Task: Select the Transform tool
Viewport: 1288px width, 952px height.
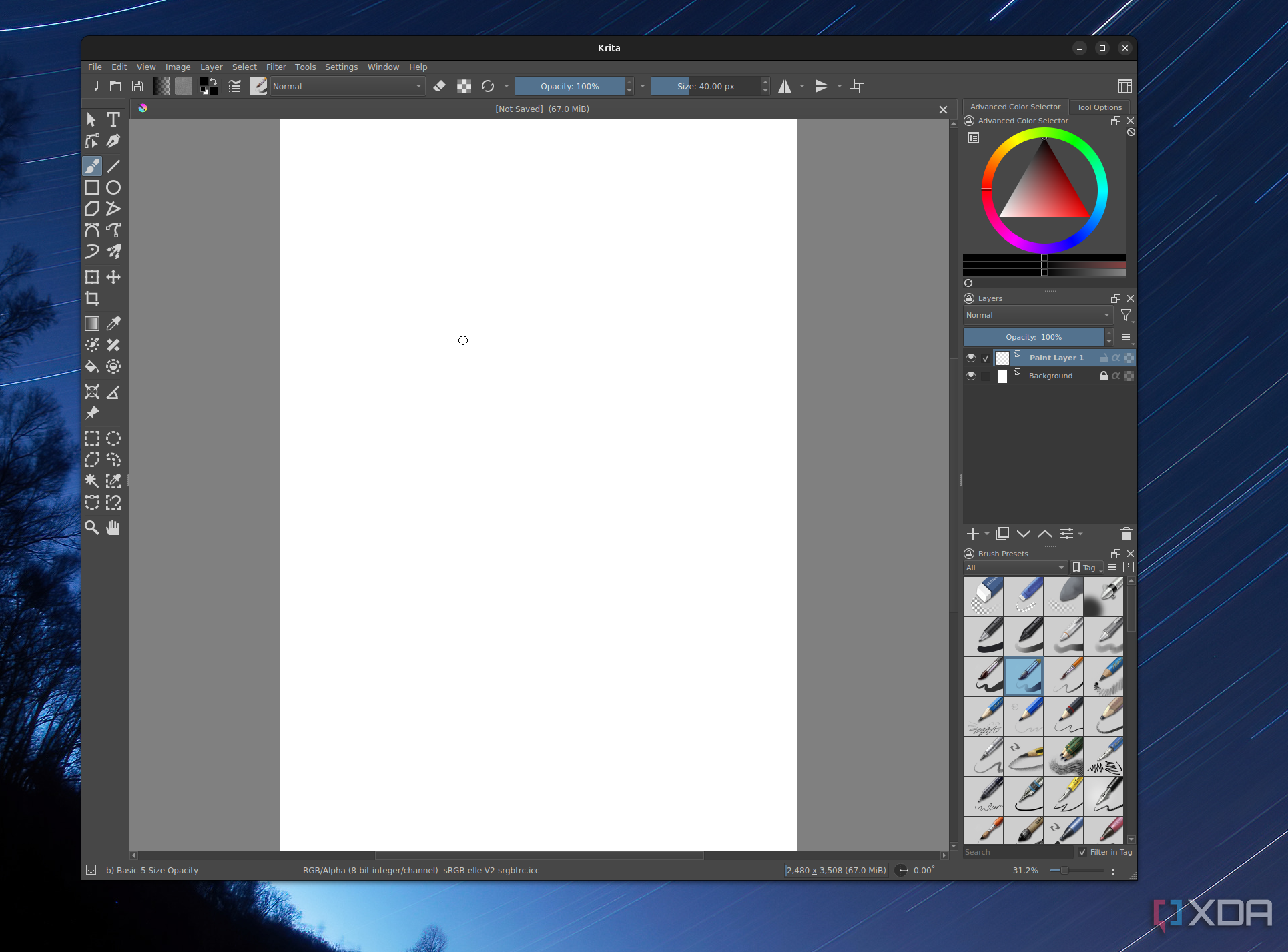Action: pos(94,276)
